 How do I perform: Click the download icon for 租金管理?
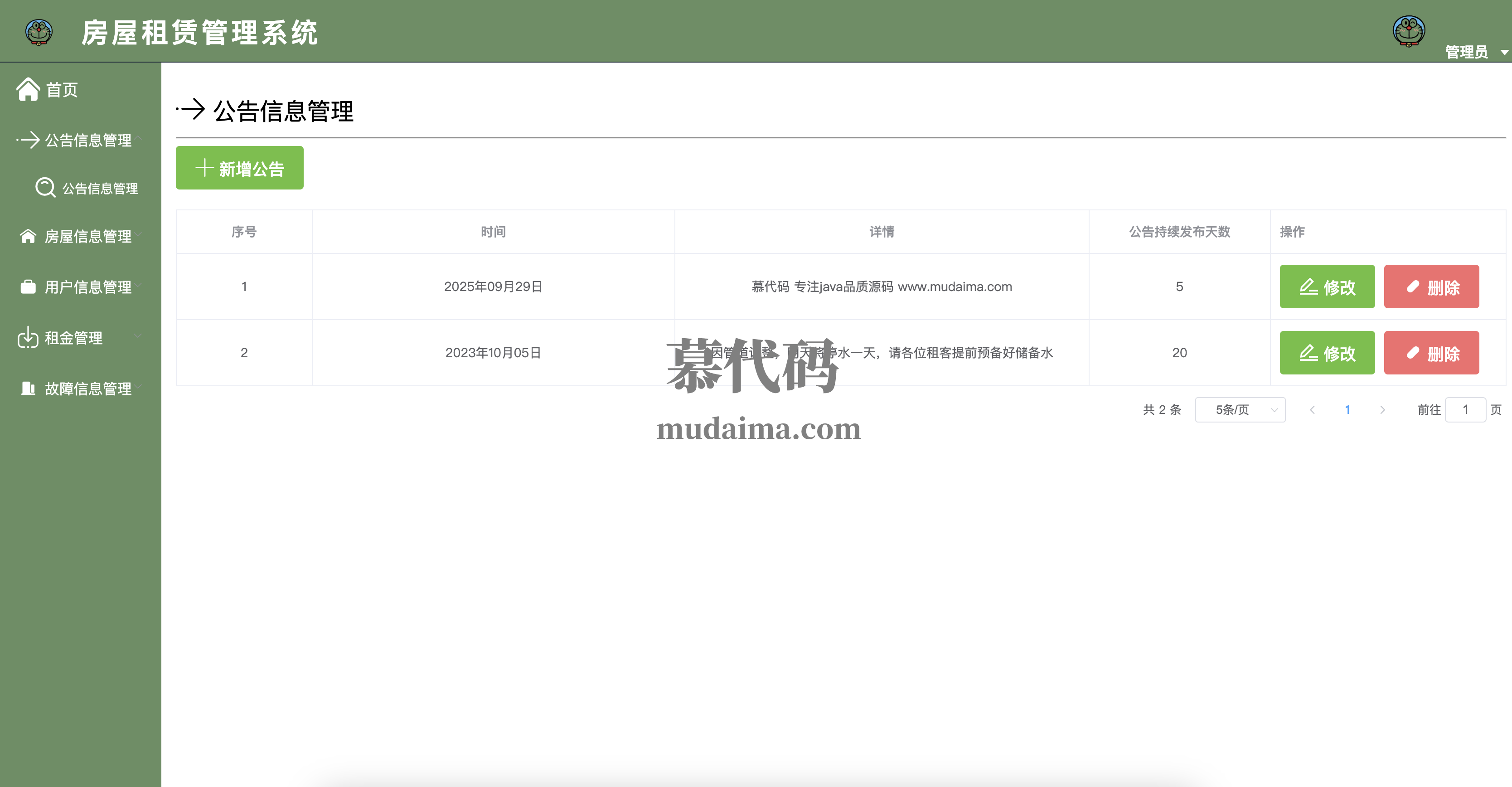(x=28, y=337)
